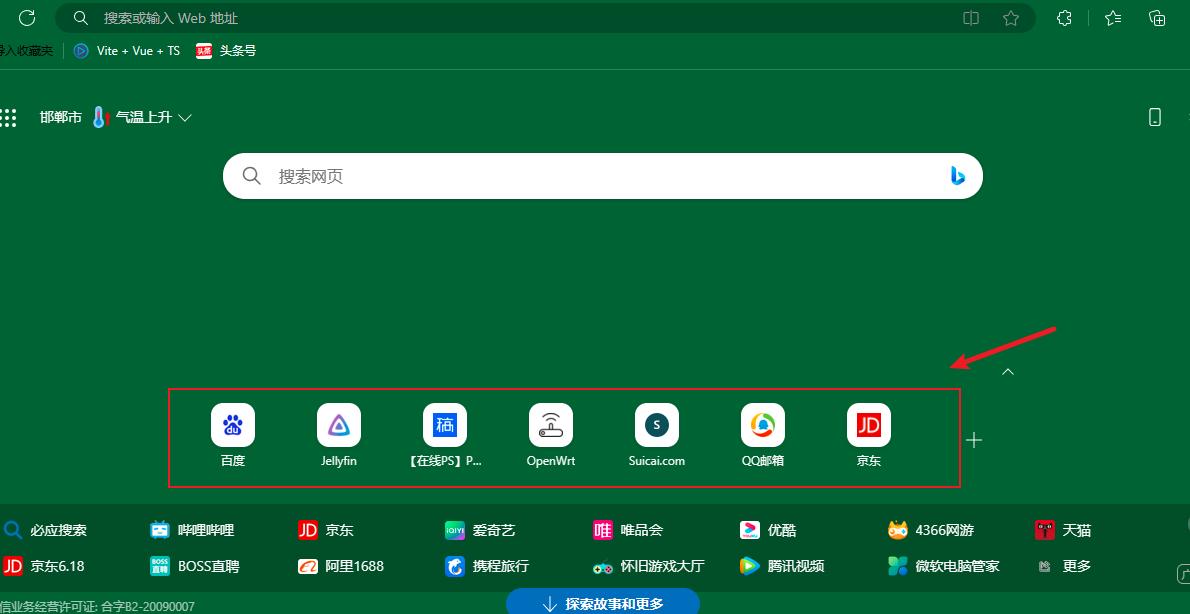Open browser Extensions puzzle-piece icon
This screenshot has height=614, width=1190.
point(1063,17)
